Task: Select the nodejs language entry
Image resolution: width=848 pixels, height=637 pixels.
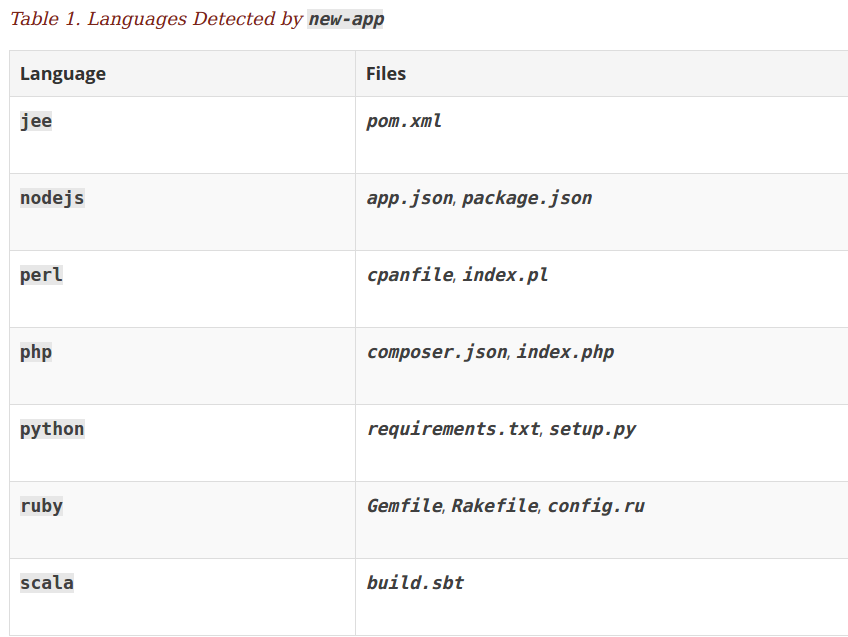Action: pyautogui.click(x=52, y=198)
